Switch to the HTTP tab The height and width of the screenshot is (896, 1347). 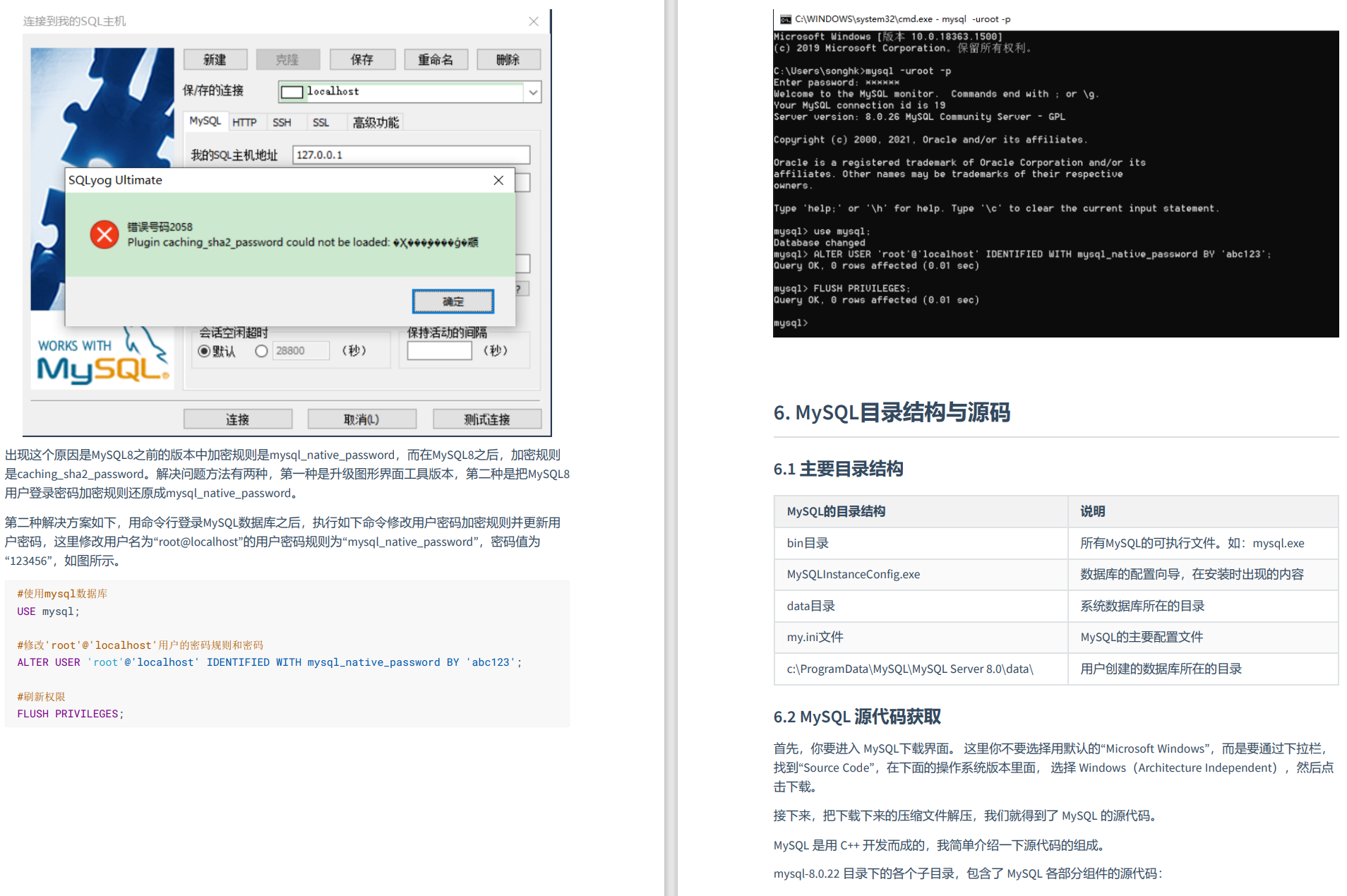246,121
